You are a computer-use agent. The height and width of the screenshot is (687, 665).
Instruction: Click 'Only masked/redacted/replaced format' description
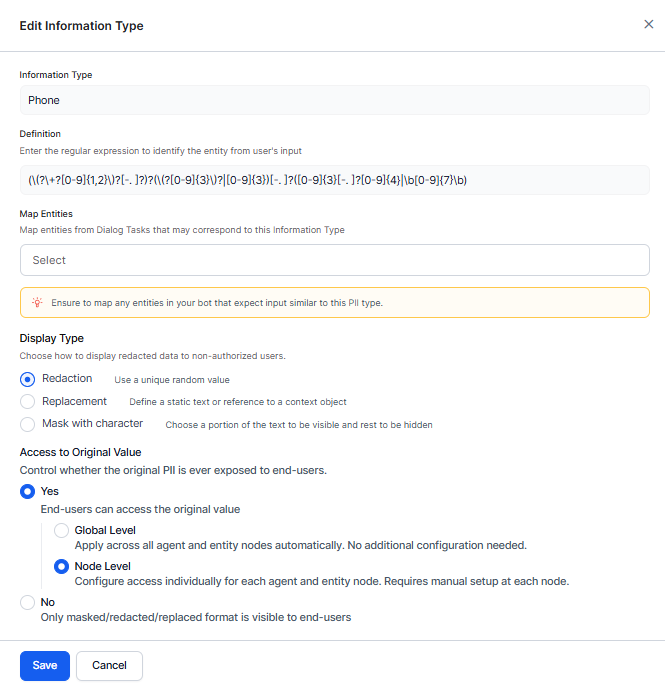click(x=196, y=617)
